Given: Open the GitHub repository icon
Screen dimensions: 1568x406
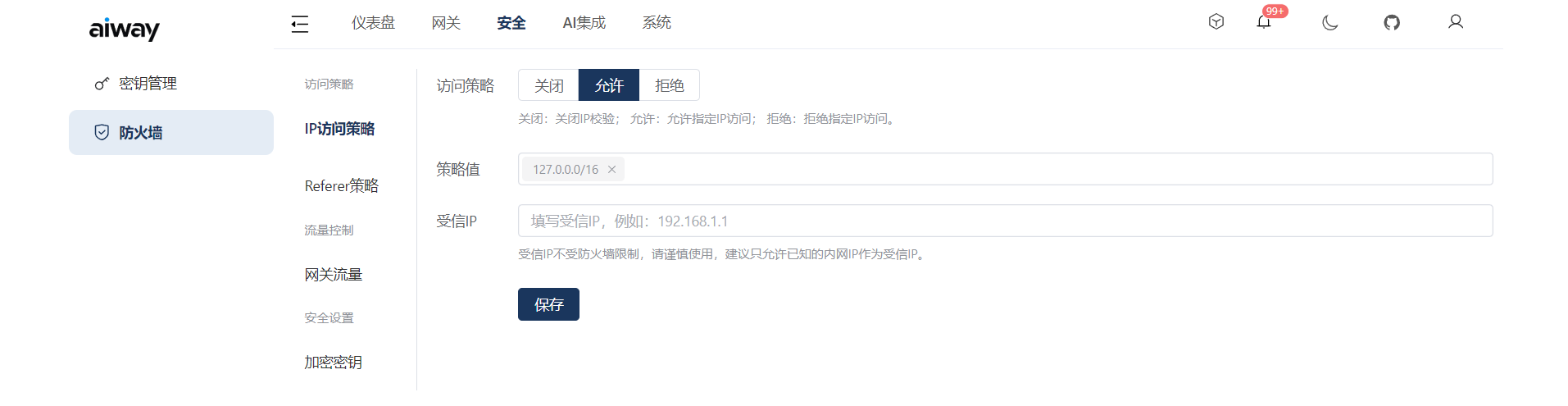Looking at the screenshot, I should click(1392, 22).
